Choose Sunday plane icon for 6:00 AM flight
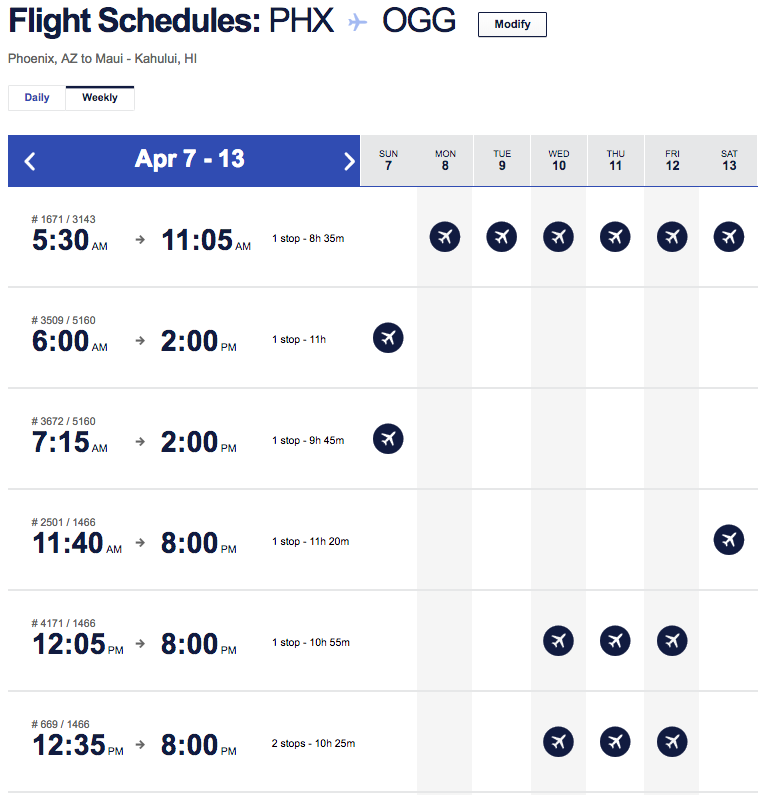 tap(388, 338)
